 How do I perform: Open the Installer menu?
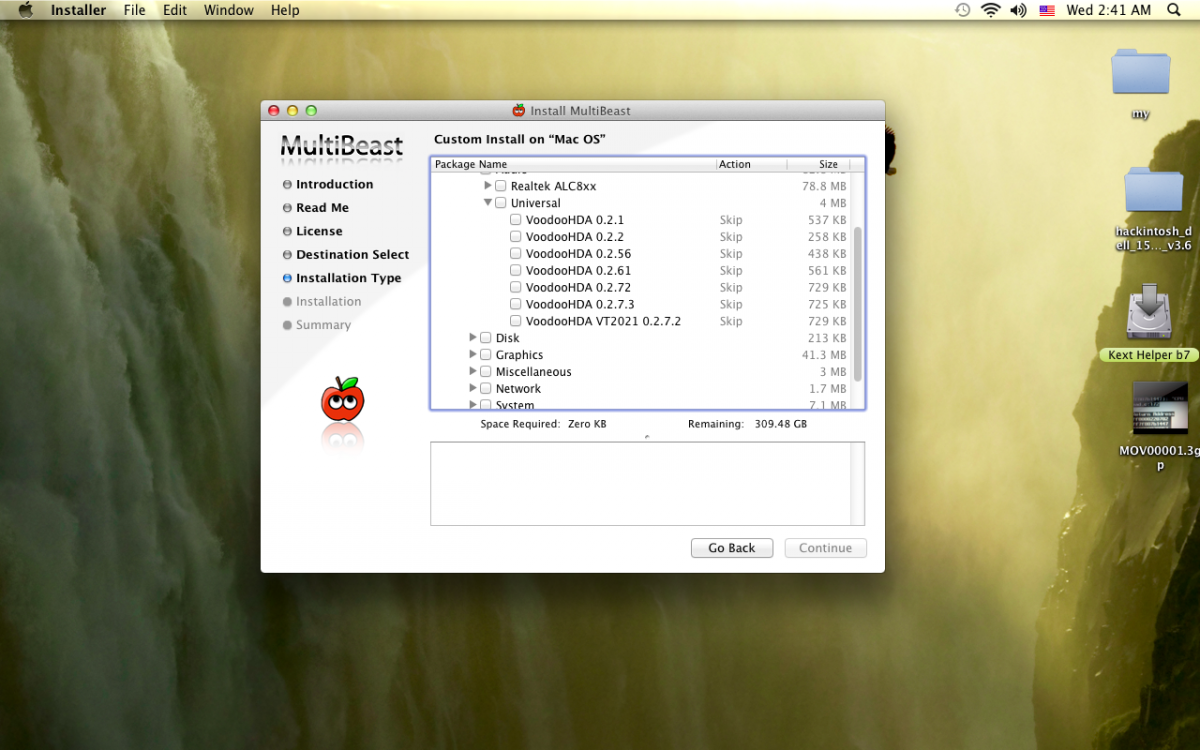78,10
